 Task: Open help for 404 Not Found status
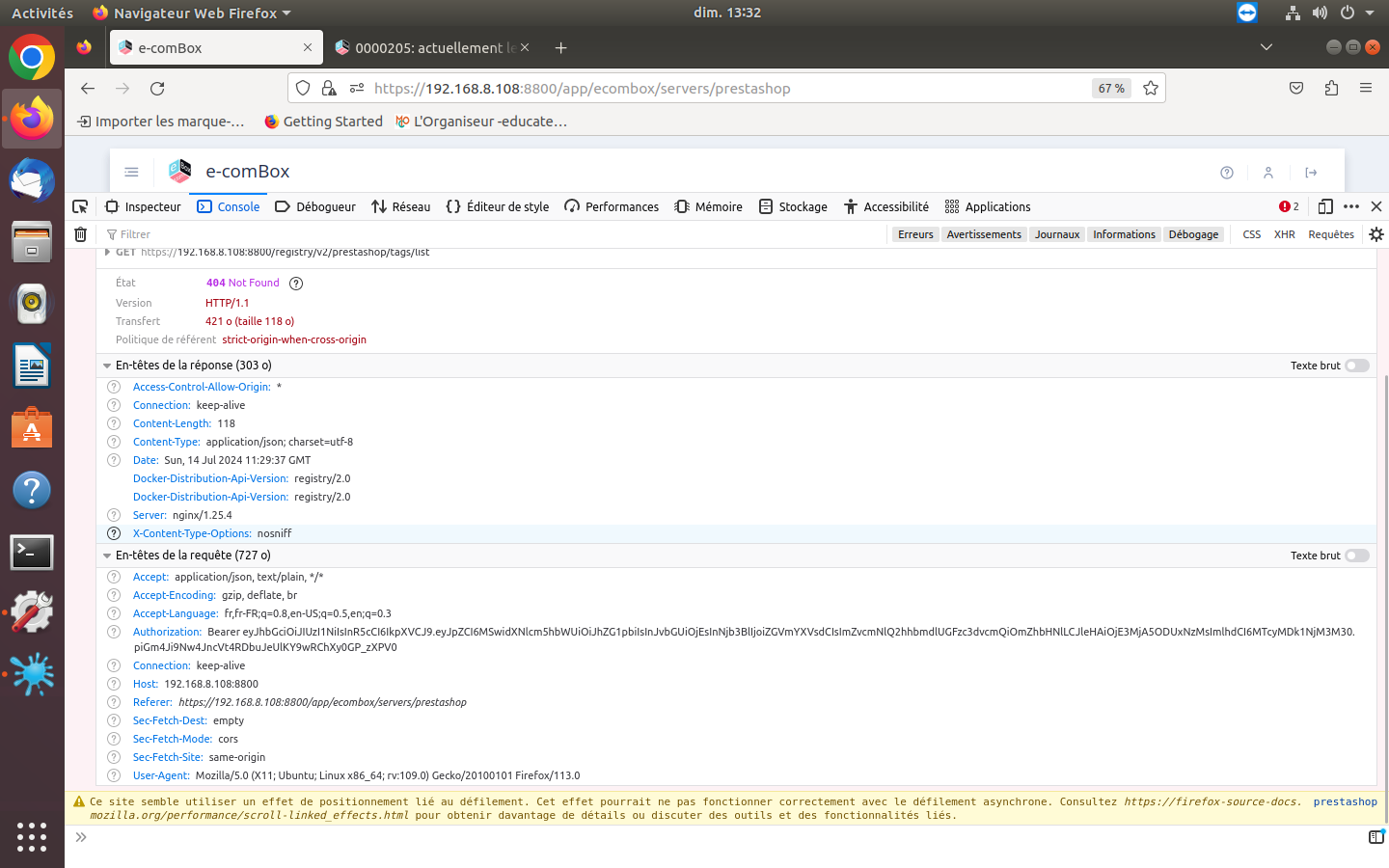pos(296,284)
